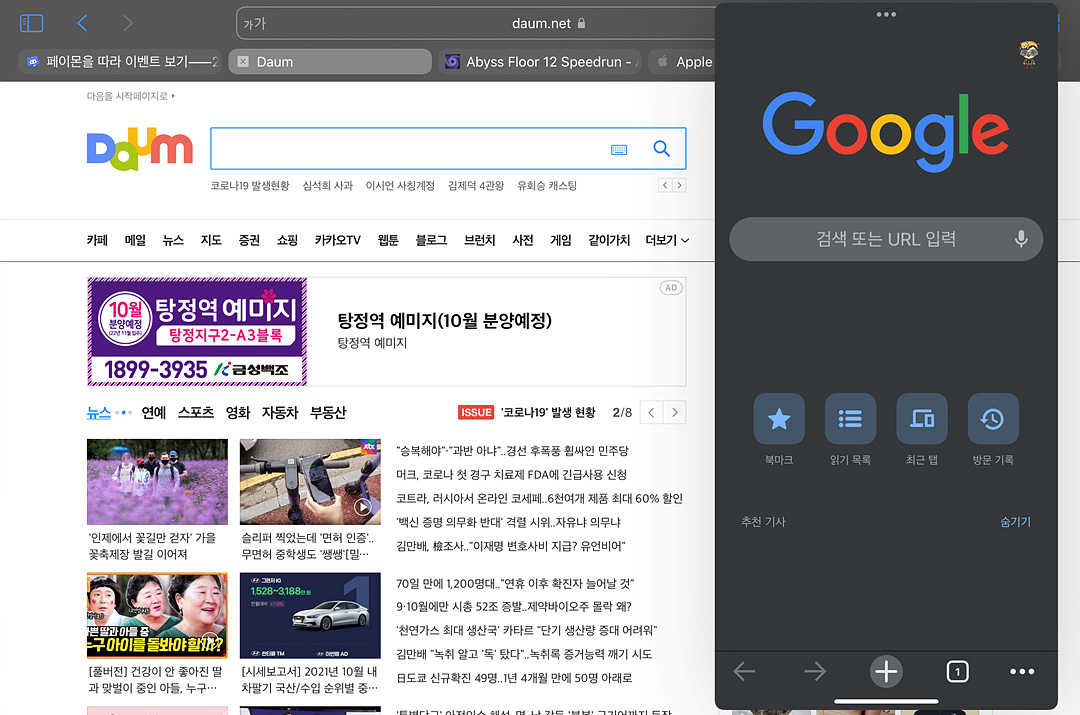Open Chrome 읽기 목록 shortcut
1080x715 pixels.
click(x=850, y=418)
